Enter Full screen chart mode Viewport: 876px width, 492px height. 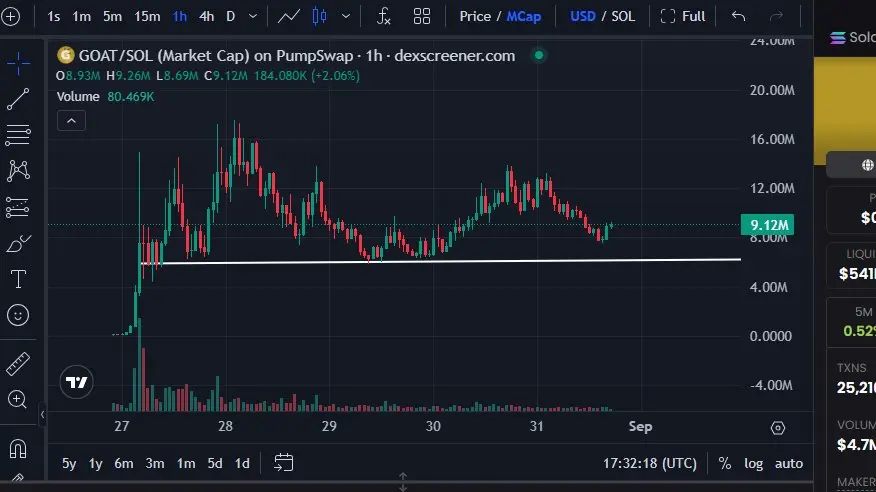[x=683, y=17]
